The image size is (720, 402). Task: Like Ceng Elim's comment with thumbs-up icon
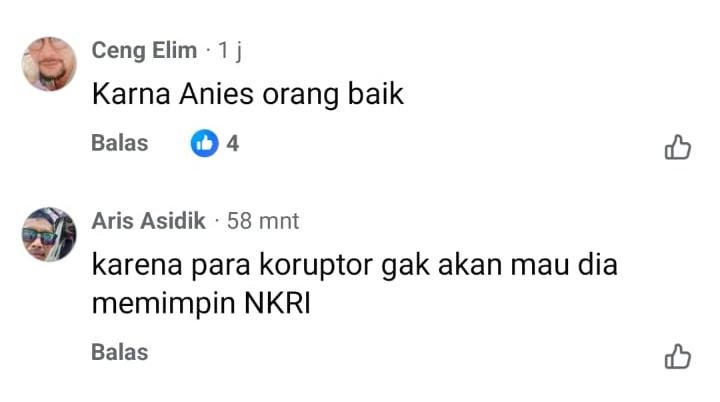[678, 147]
